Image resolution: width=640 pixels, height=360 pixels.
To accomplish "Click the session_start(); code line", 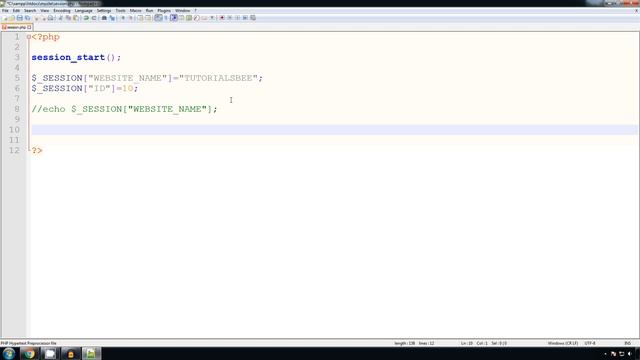I will tap(76, 58).
